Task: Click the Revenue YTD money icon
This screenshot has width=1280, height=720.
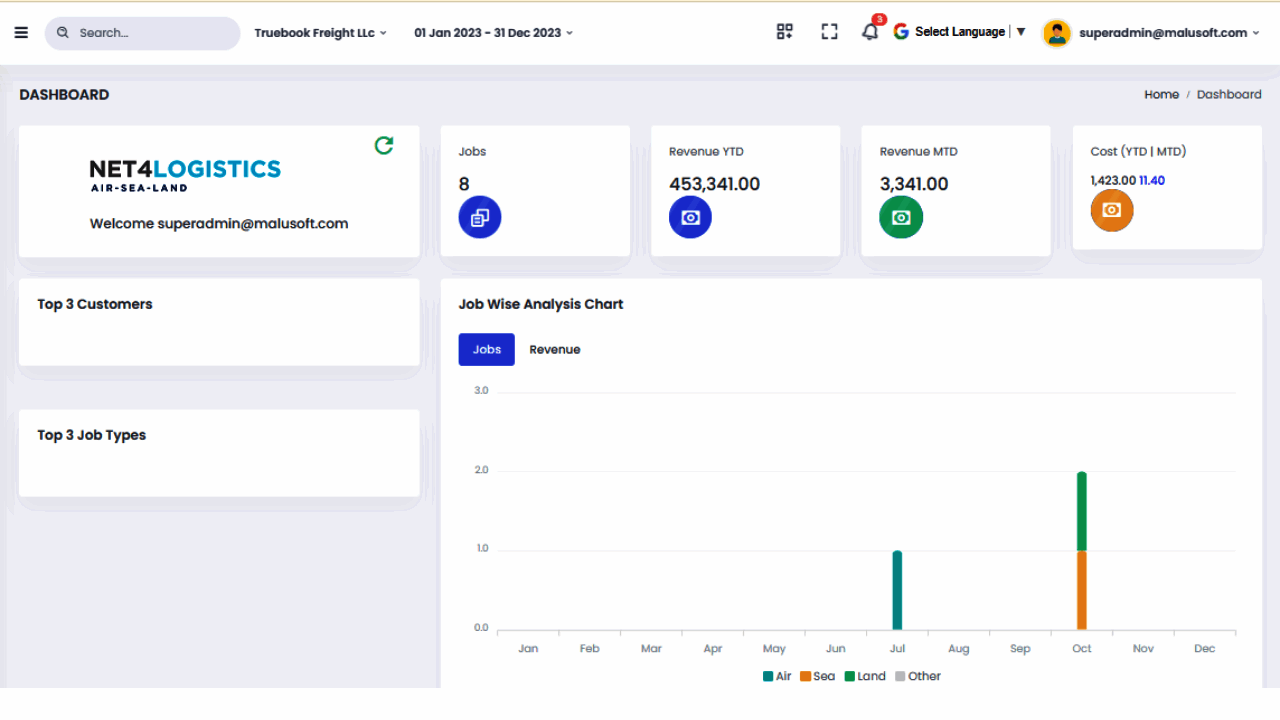Action: coord(690,217)
